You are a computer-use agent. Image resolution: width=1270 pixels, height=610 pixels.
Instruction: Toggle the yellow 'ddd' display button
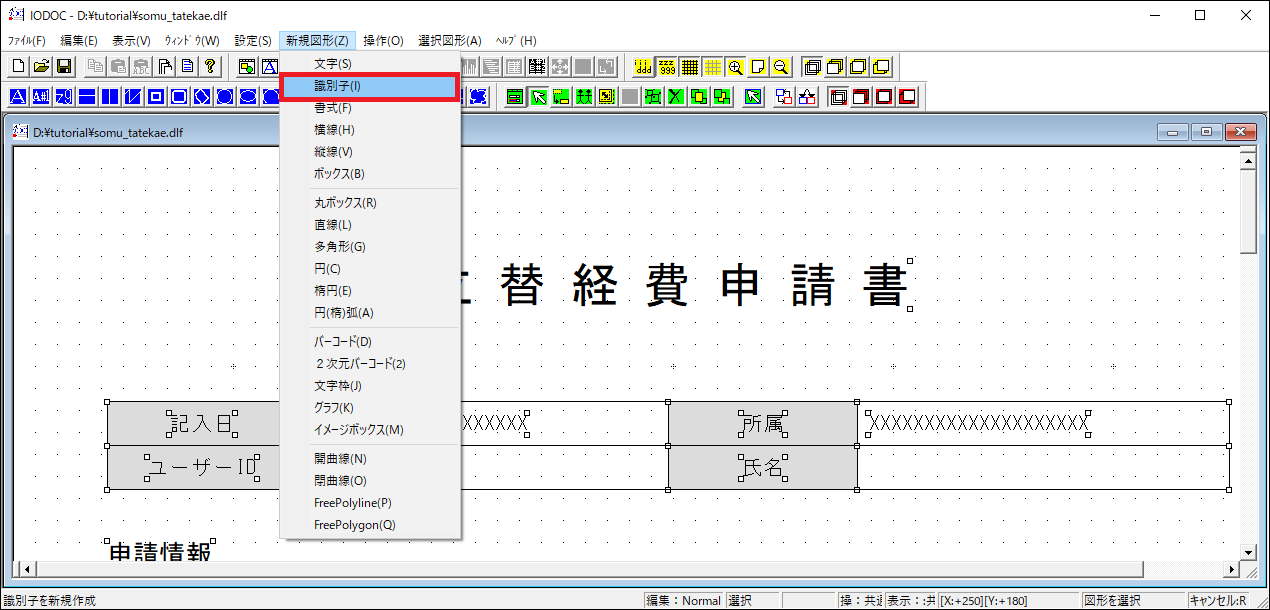click(x=644, y=67)
